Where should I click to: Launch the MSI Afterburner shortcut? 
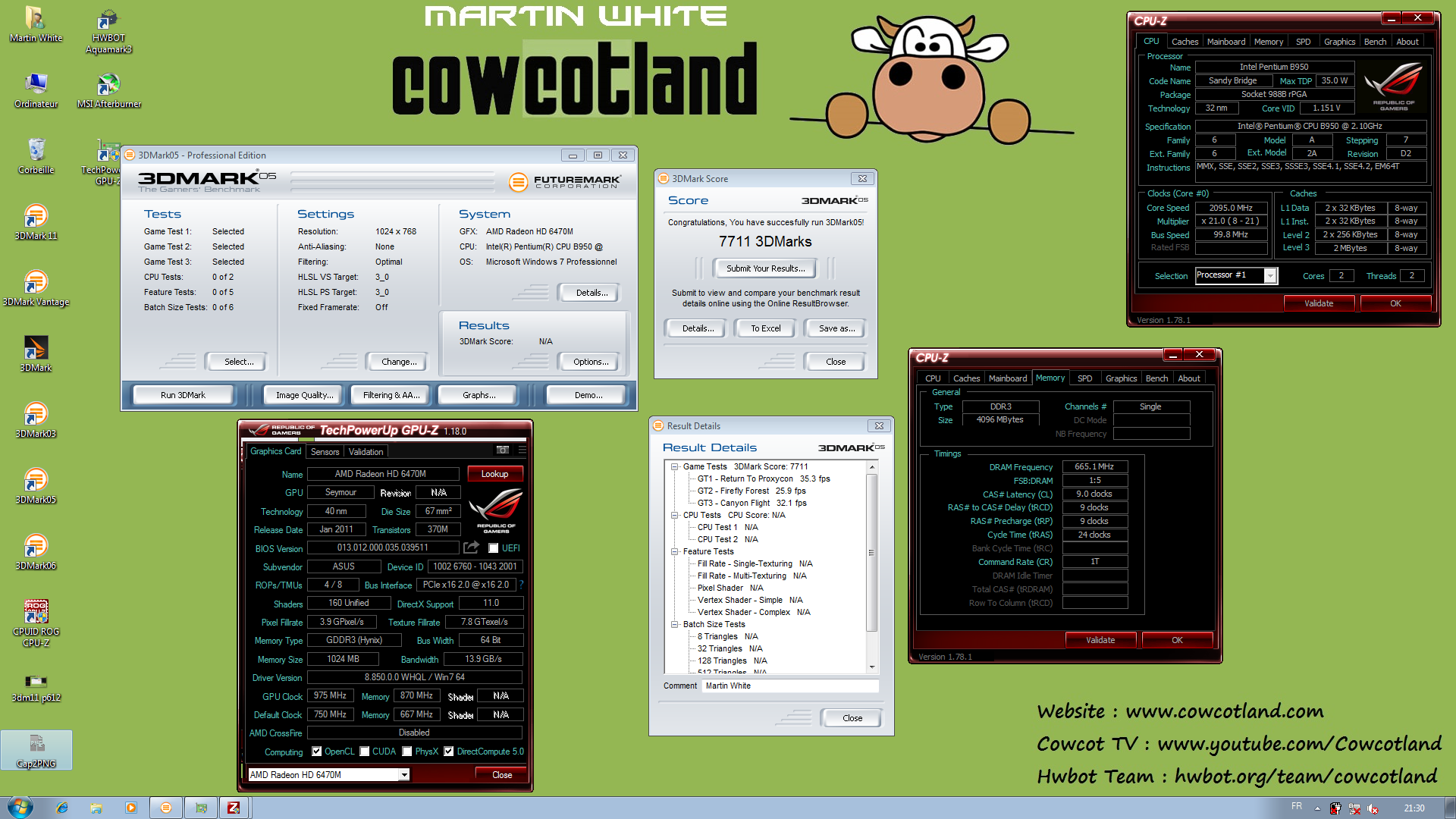pos(108,90)
